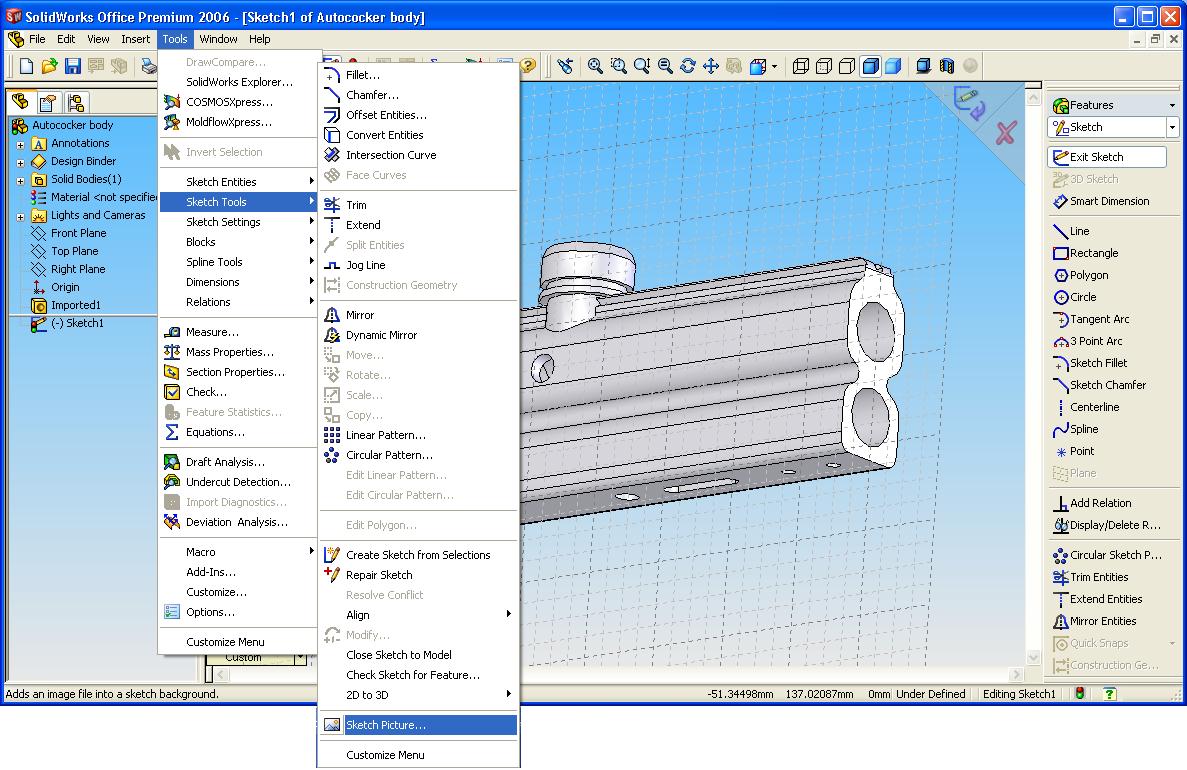
Task: Select the Tangent Arc tool
Action: (1091, 319)
